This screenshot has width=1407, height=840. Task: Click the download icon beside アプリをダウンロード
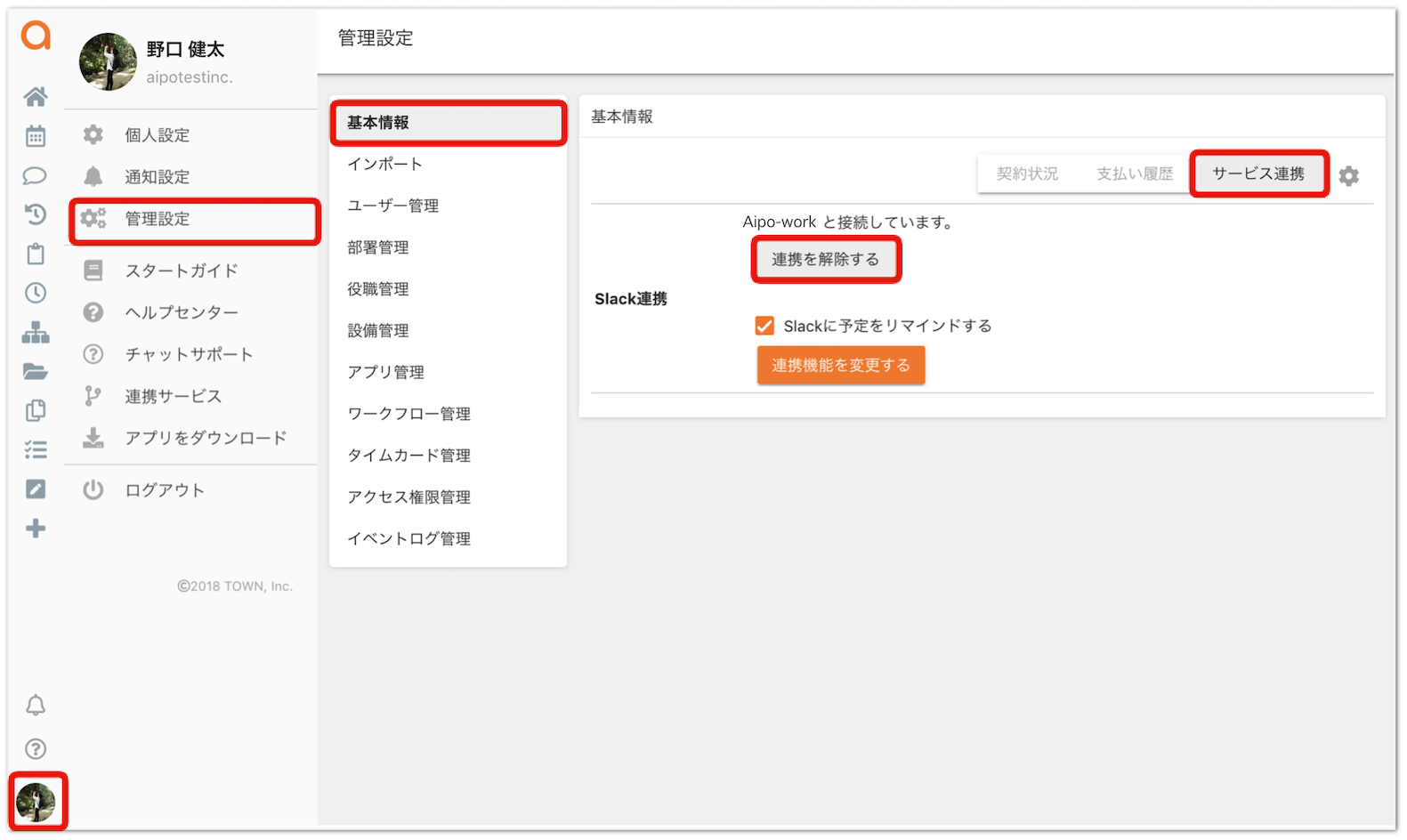click(93, 438)
